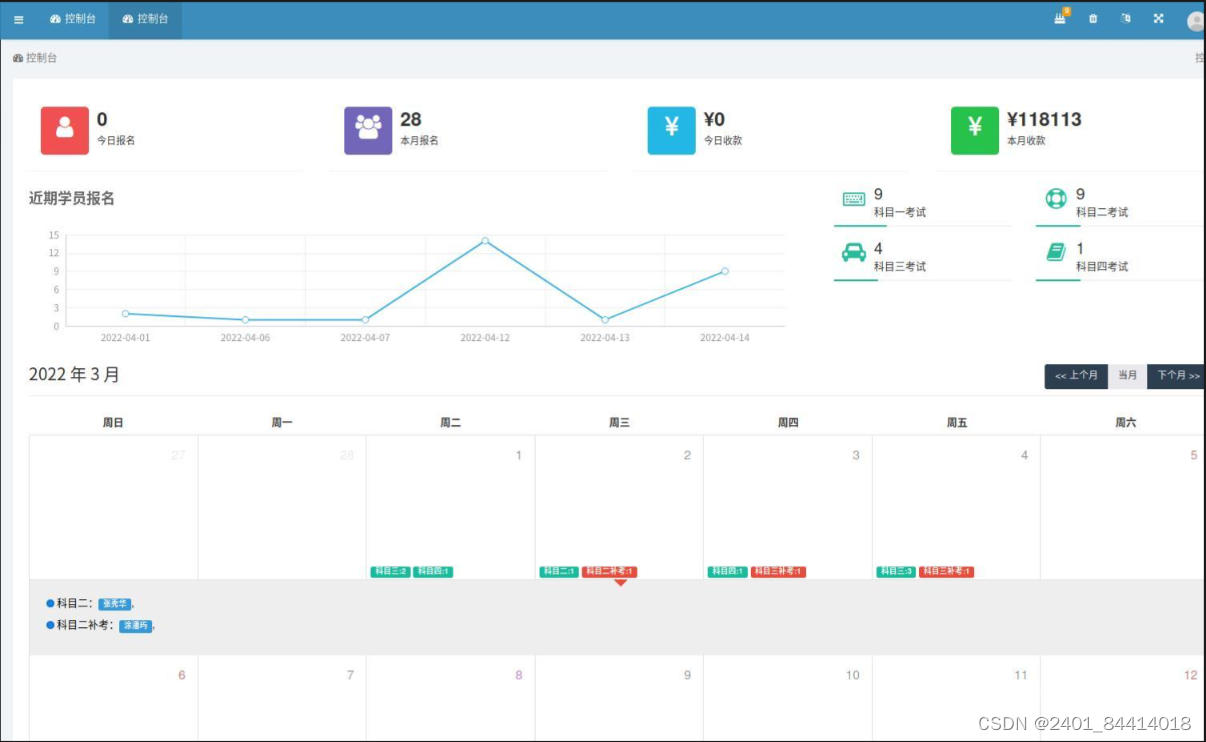1206x742 pixels.
Task: Click the 科目二考试 lifebuoy icon
Action: point(1056,199)
